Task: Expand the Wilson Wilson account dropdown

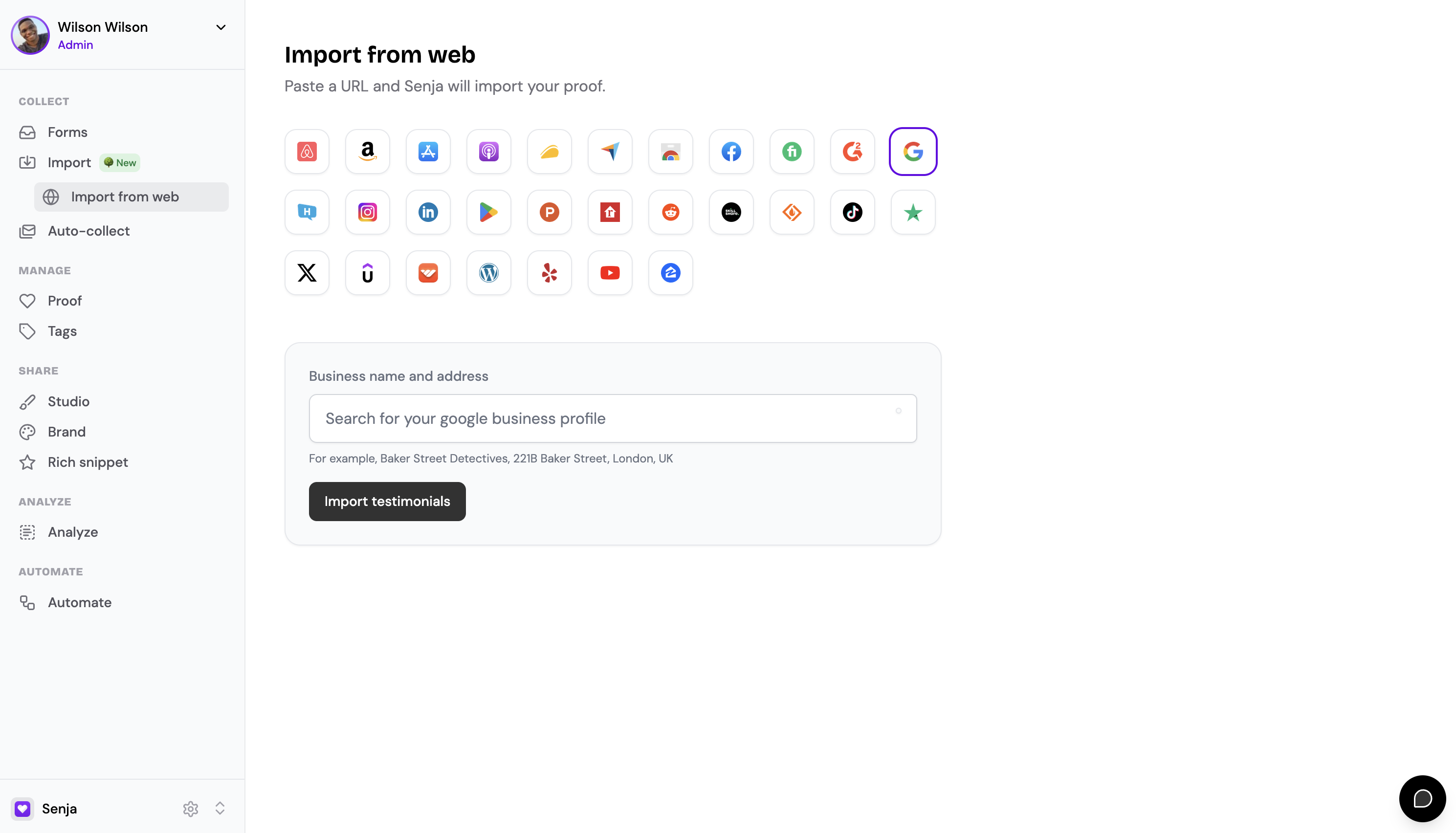Action: [x=221, y=27]
